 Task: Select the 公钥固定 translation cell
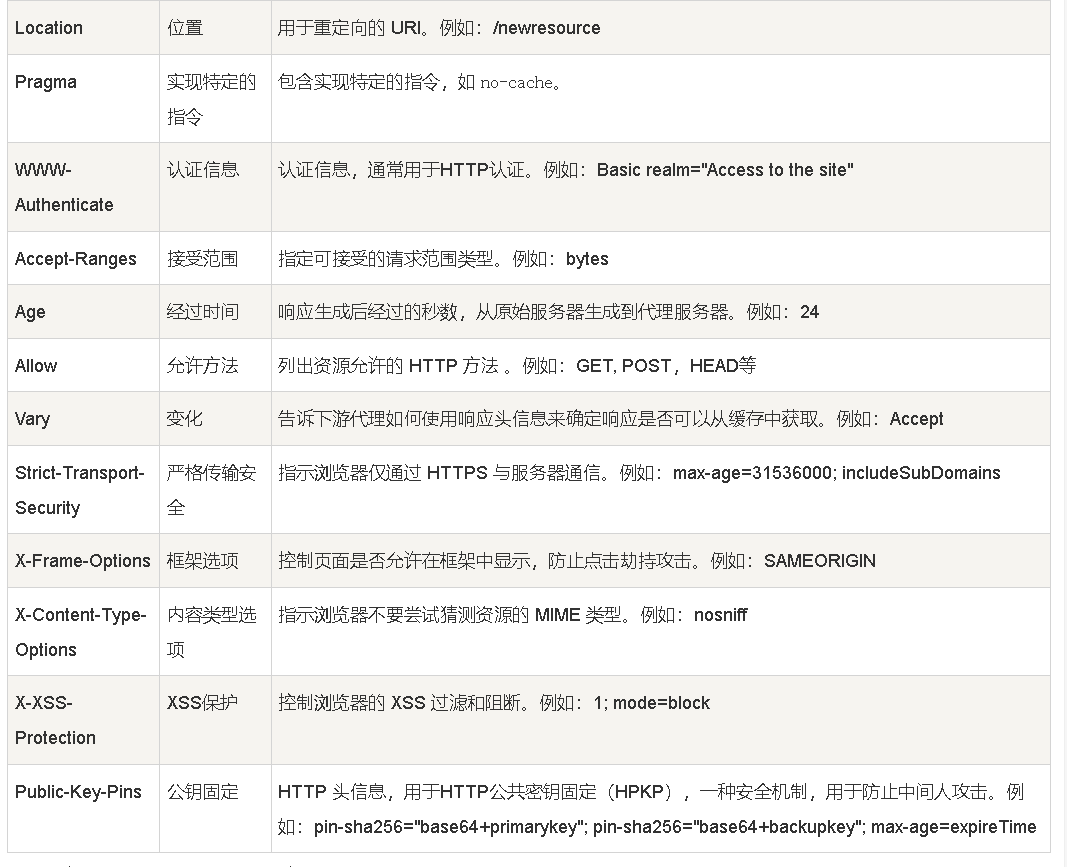(x=215, y=808)
